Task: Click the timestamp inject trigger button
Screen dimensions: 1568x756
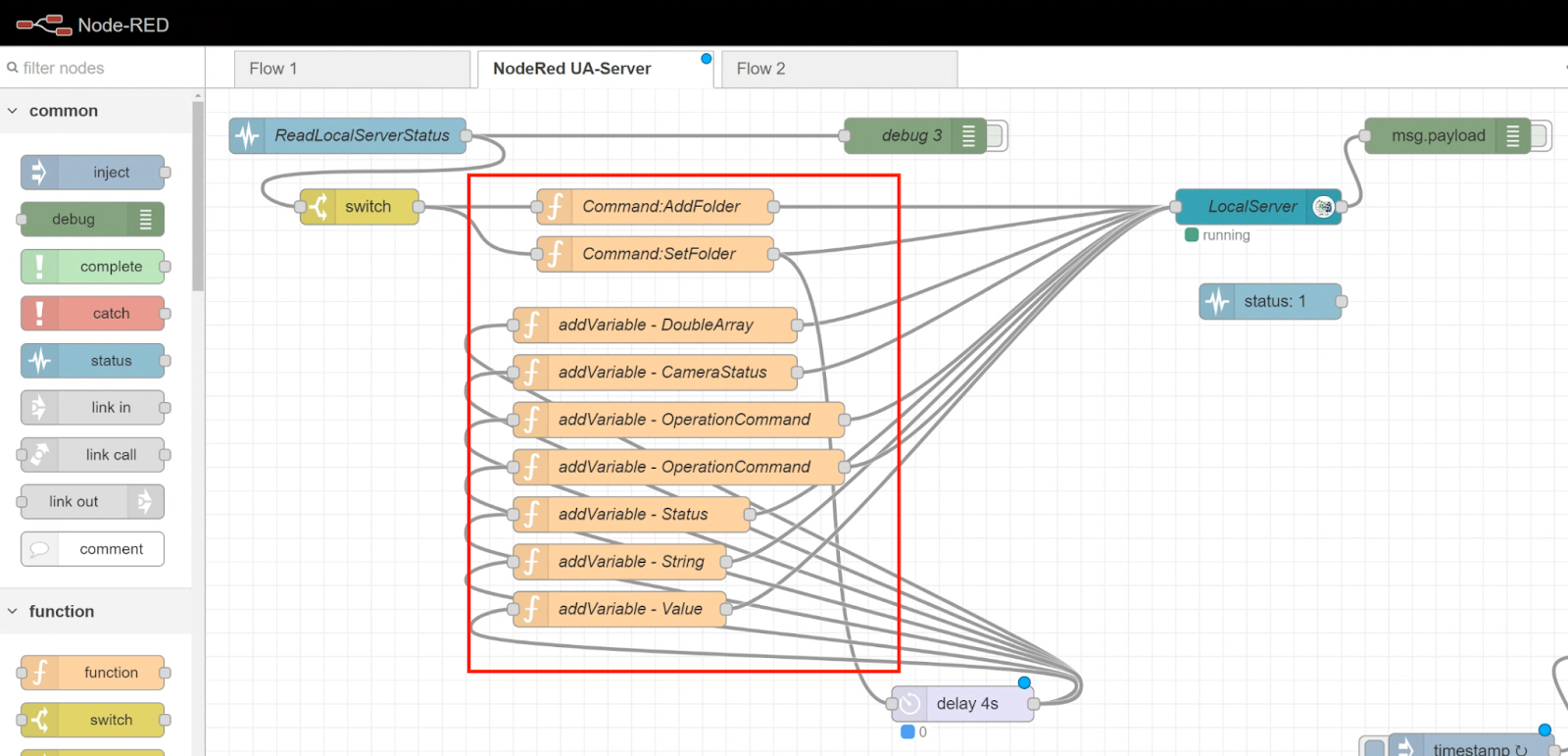Action: [x=1375, y=747]
